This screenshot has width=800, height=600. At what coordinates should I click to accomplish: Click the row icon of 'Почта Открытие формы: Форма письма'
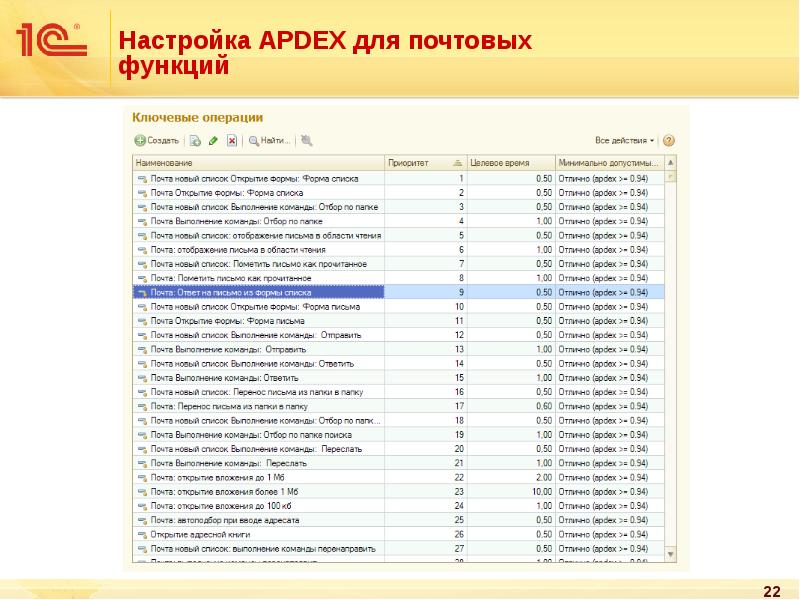point(141,321)
